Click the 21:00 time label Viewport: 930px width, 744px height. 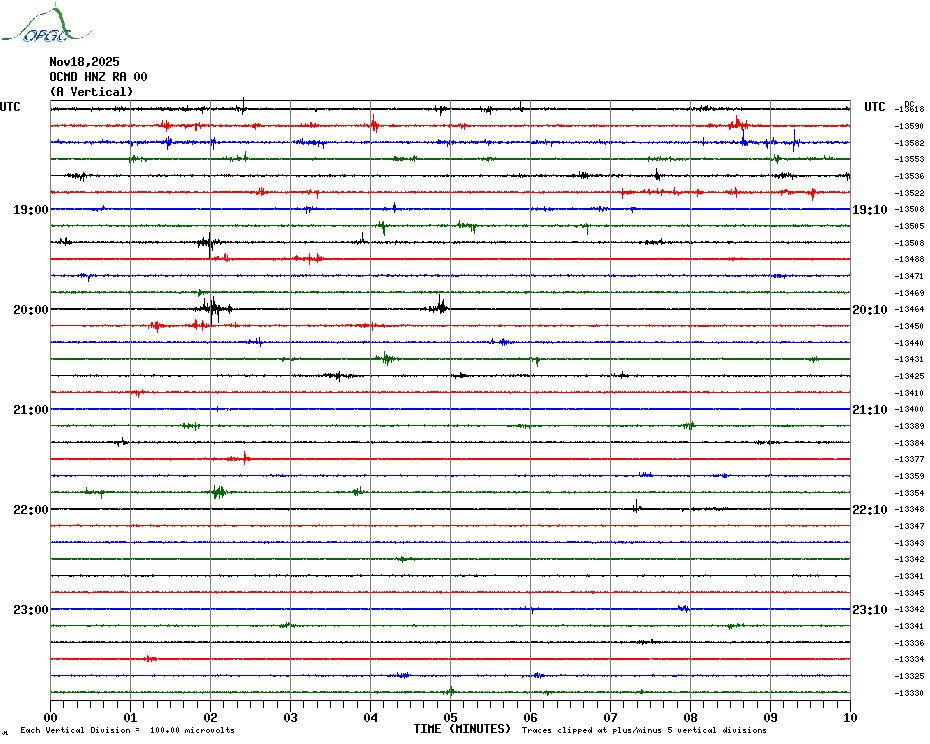(31, 409)
